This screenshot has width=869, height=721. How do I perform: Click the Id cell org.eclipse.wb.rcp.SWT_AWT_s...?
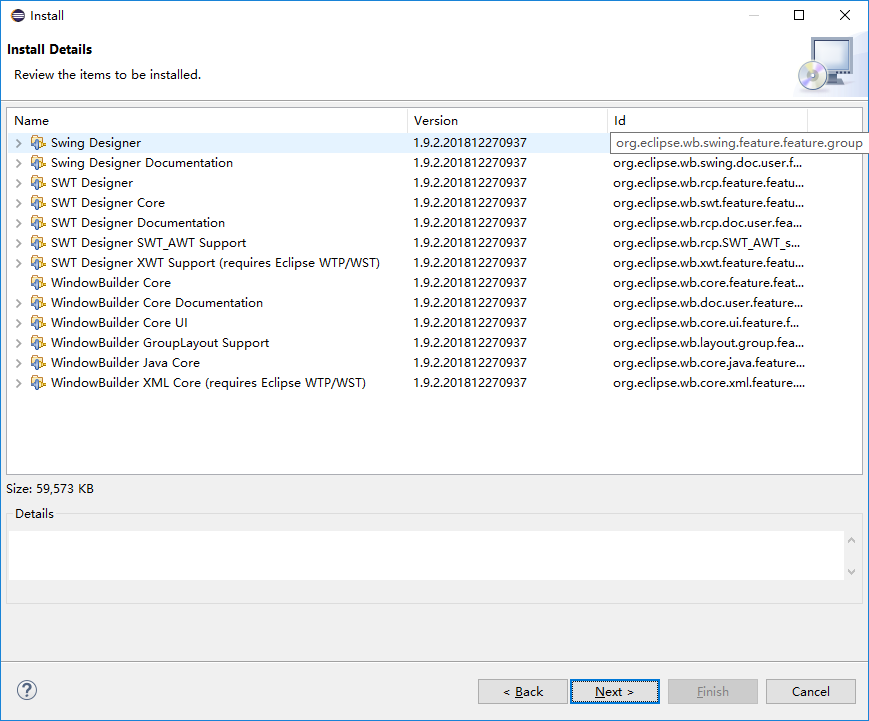pyautogui.click(x=707, y=243)
